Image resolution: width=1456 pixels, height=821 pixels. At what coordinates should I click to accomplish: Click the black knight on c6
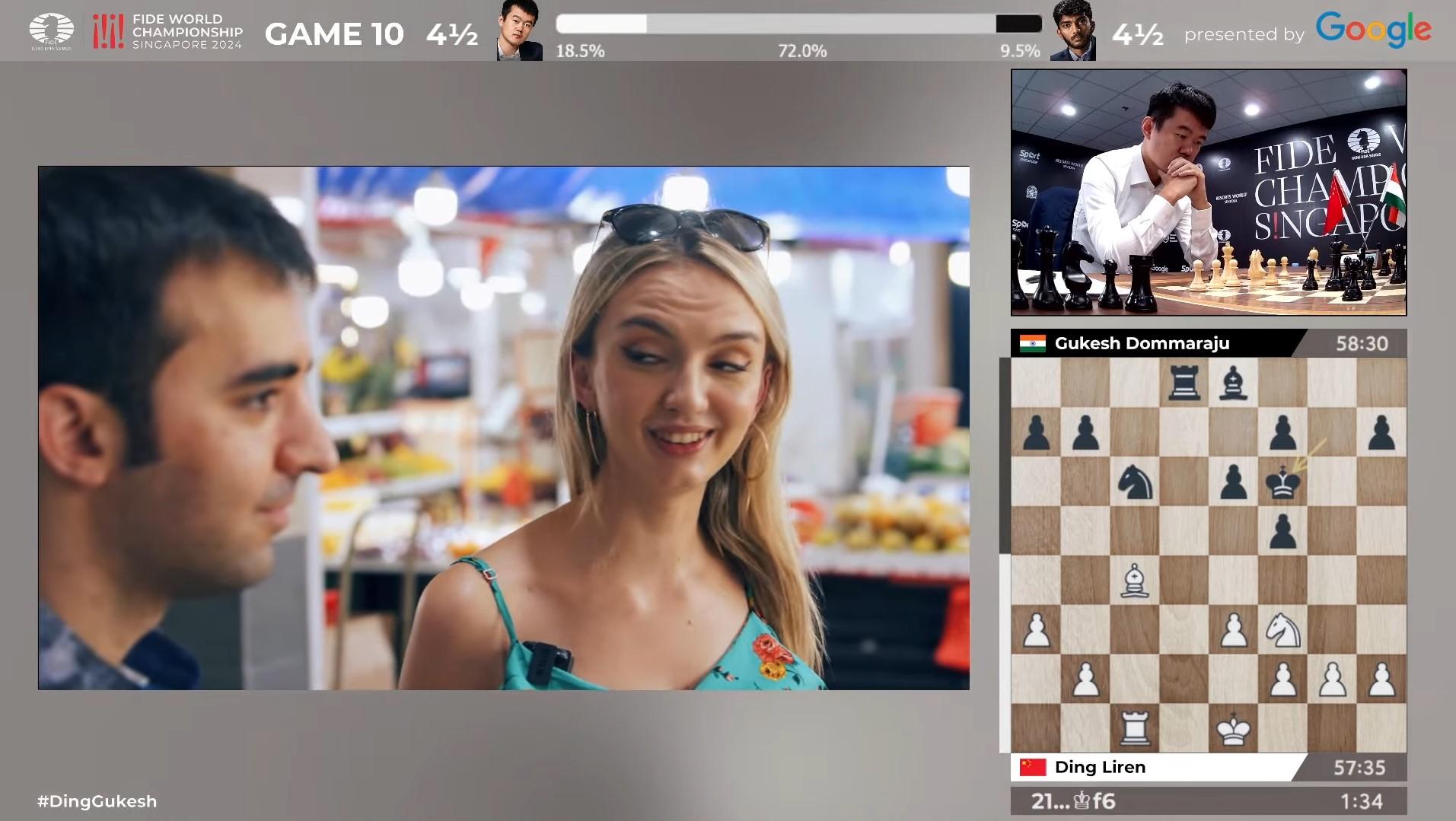tap(1134, 482)
